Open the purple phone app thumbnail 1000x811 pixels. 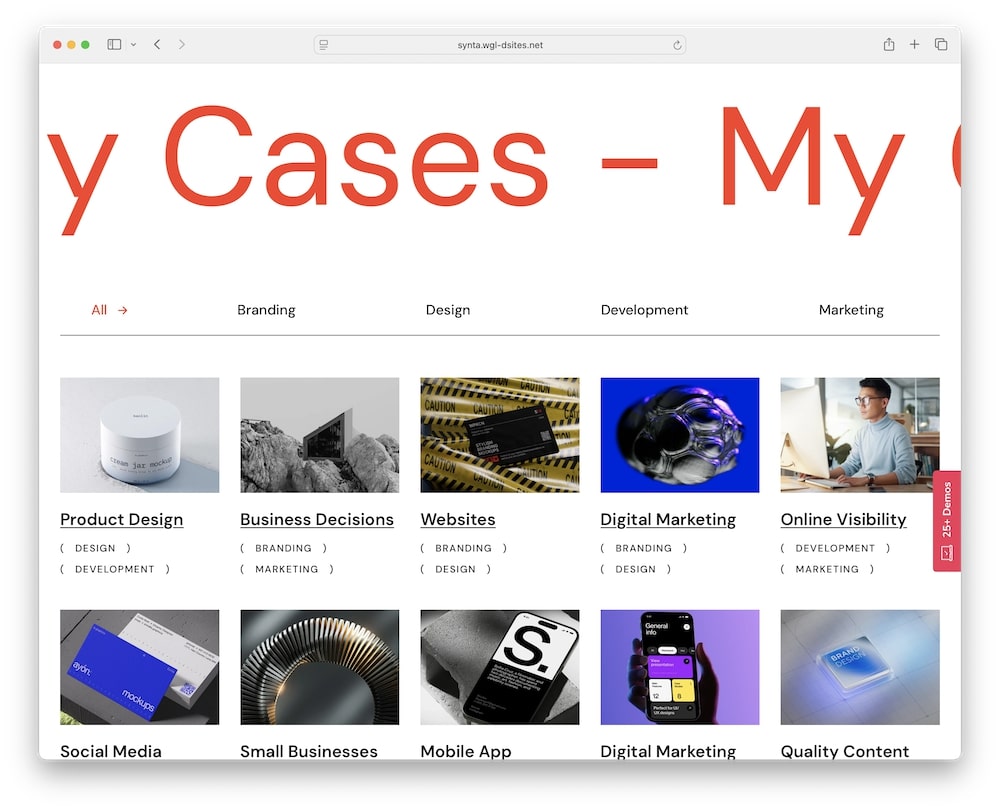680,667
